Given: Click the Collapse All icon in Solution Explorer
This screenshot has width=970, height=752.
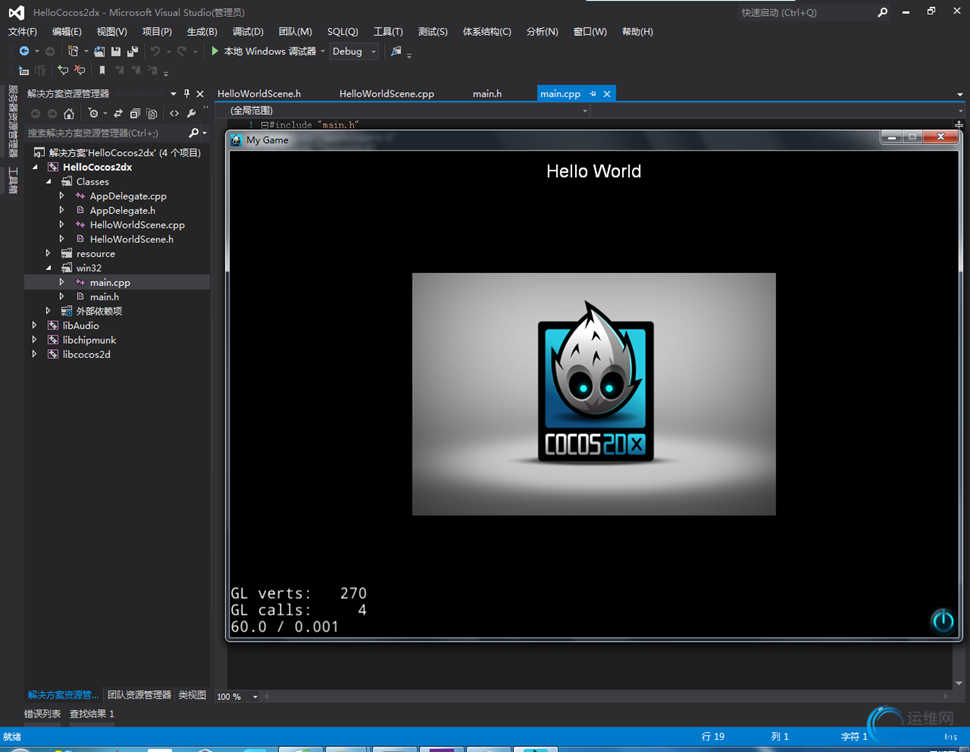Looking at the screenshot, I should pos(135,114).
